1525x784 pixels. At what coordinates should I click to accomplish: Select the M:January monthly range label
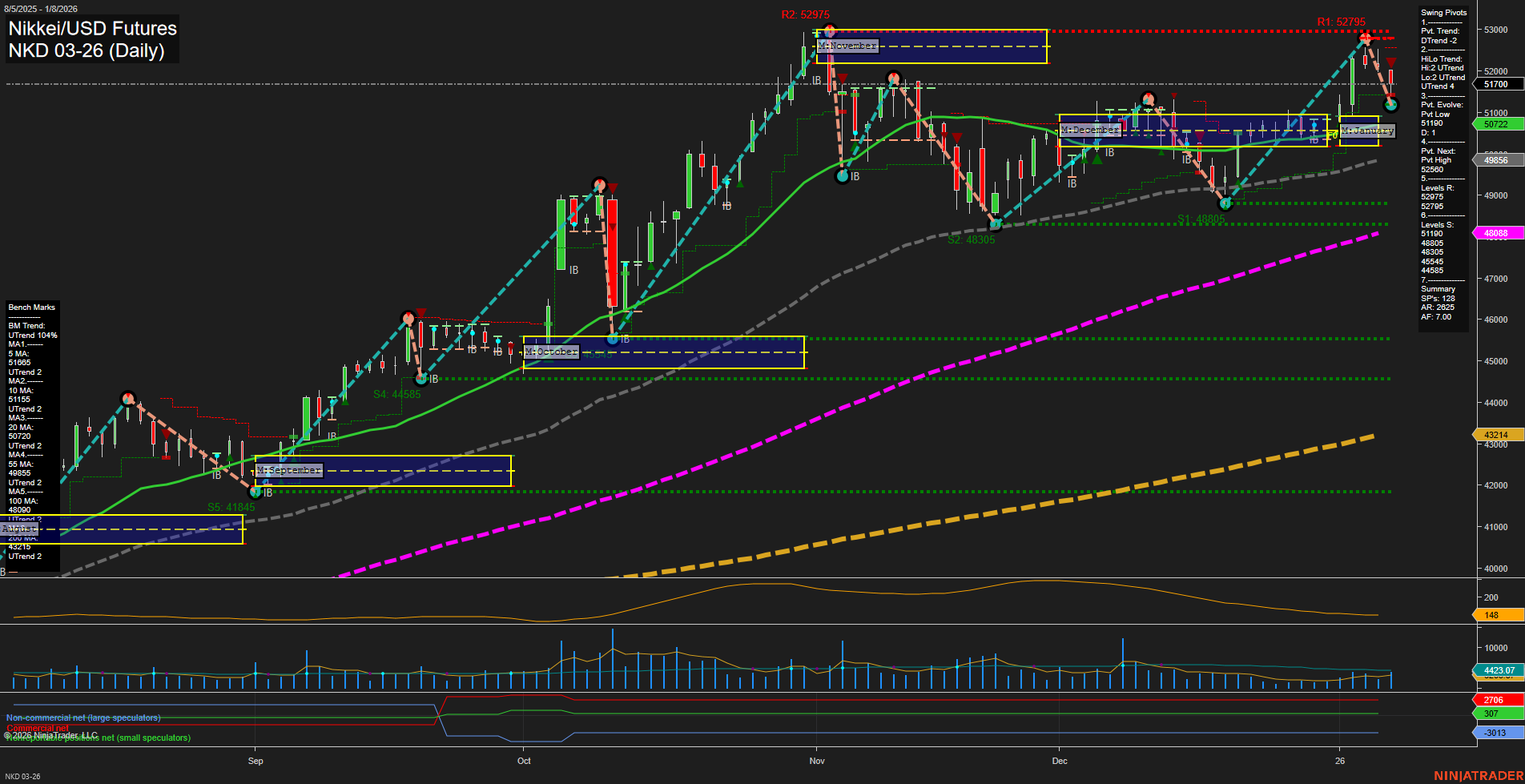[1366, 131]
